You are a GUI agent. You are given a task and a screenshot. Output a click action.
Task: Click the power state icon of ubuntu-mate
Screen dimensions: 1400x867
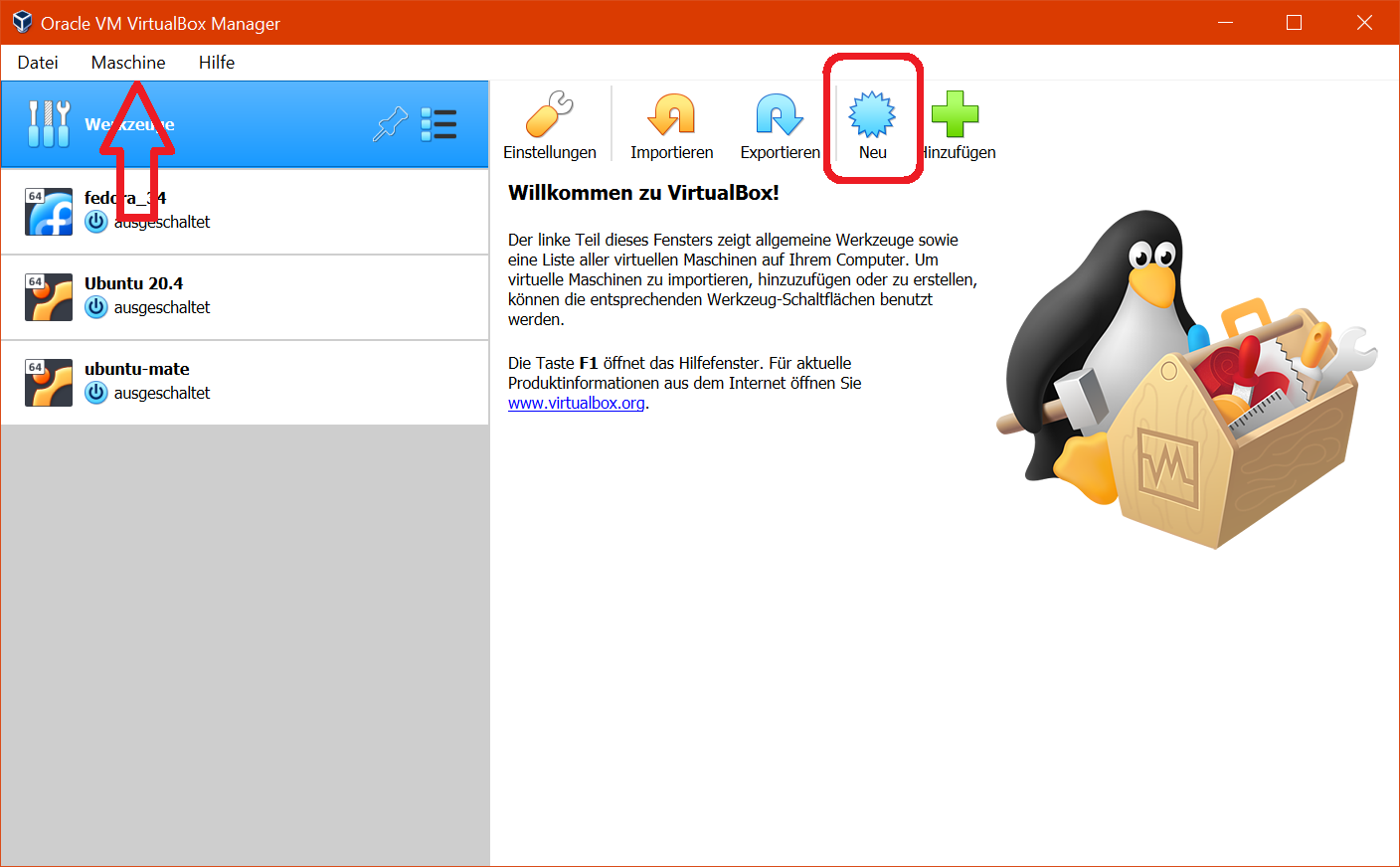96,393
